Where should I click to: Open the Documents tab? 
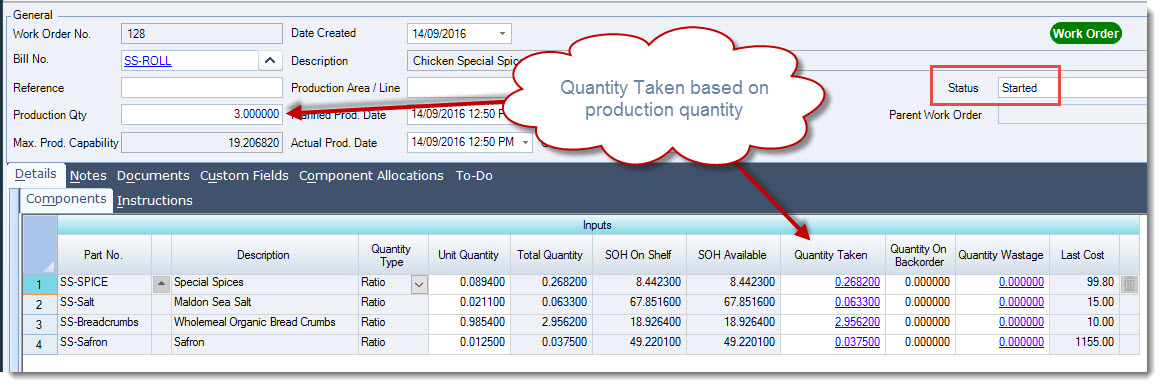tap(153, 176)
